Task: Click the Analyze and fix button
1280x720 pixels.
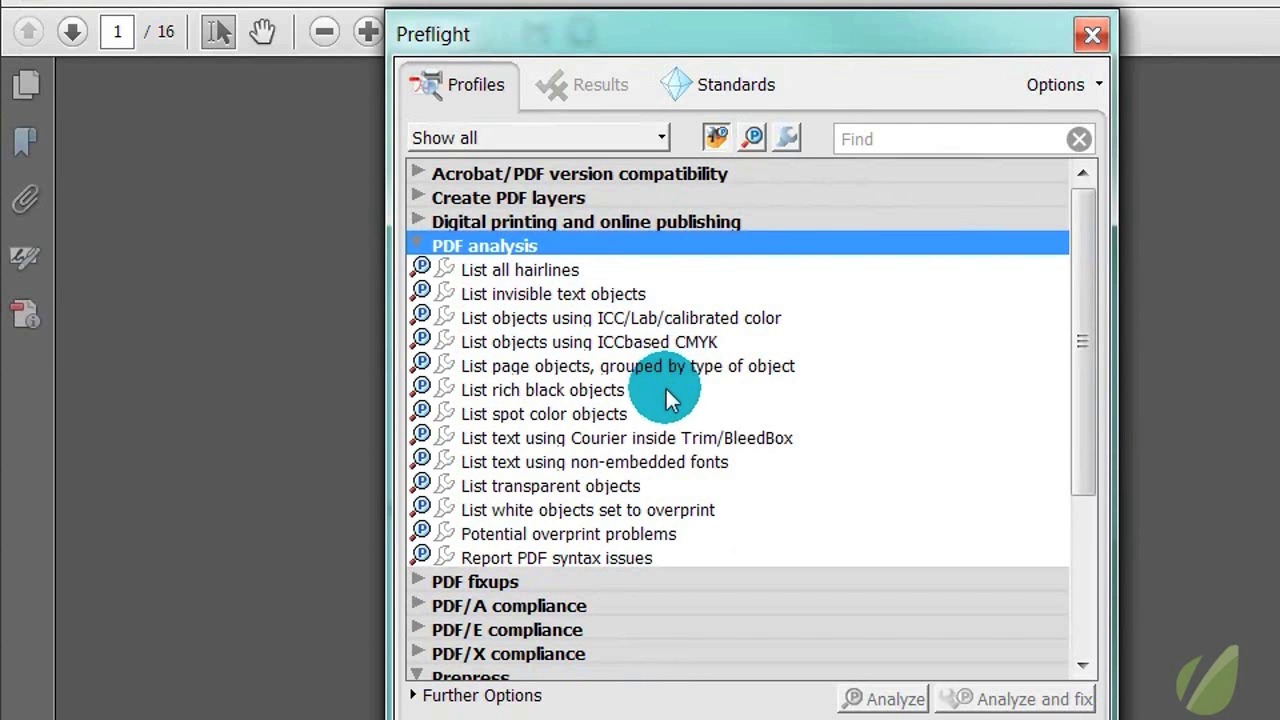Action: (x=1016, y=699)
